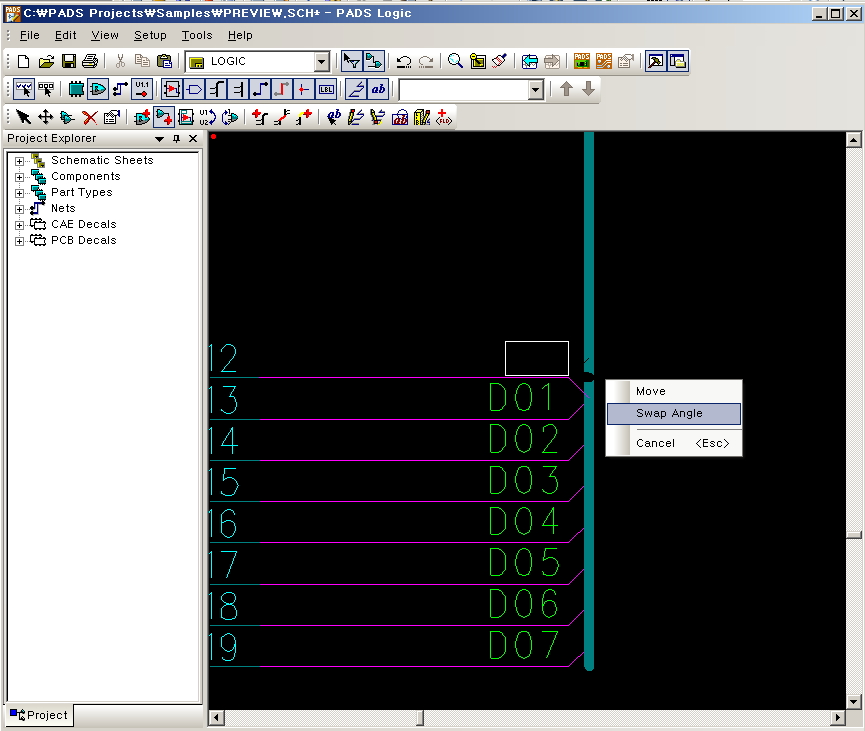865x731 pixels.
Task: Open the View menu
Action: click(x=105, y=35)
